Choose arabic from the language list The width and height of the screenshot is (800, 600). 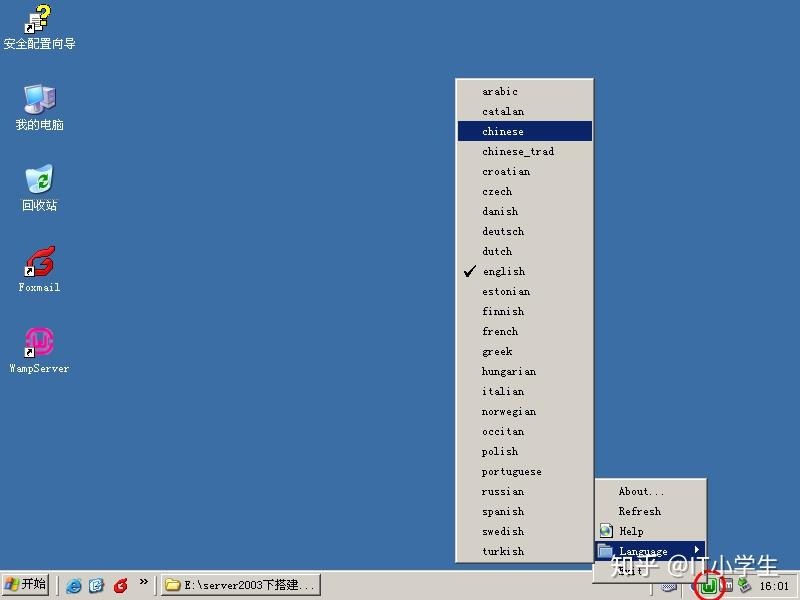(x=524, y=91)
